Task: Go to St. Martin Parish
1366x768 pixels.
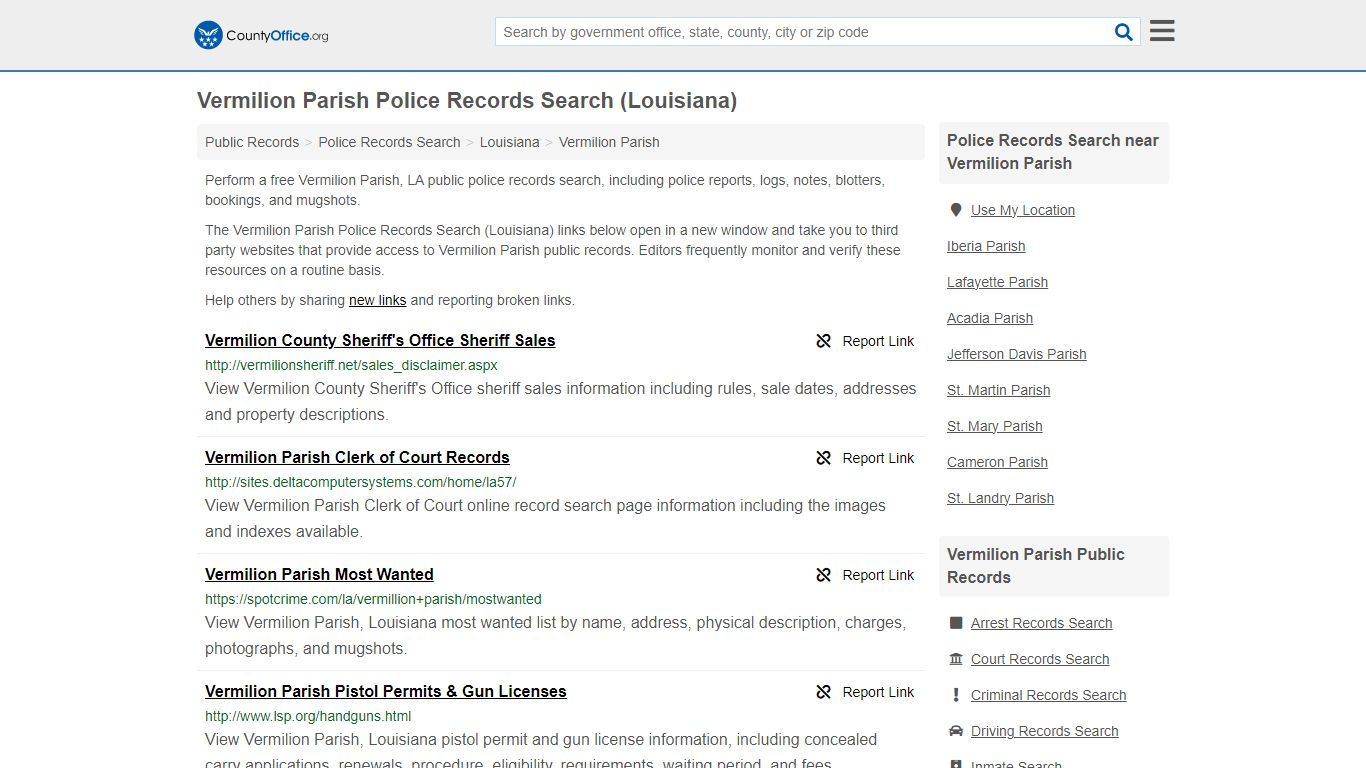Action: [998, 390]
